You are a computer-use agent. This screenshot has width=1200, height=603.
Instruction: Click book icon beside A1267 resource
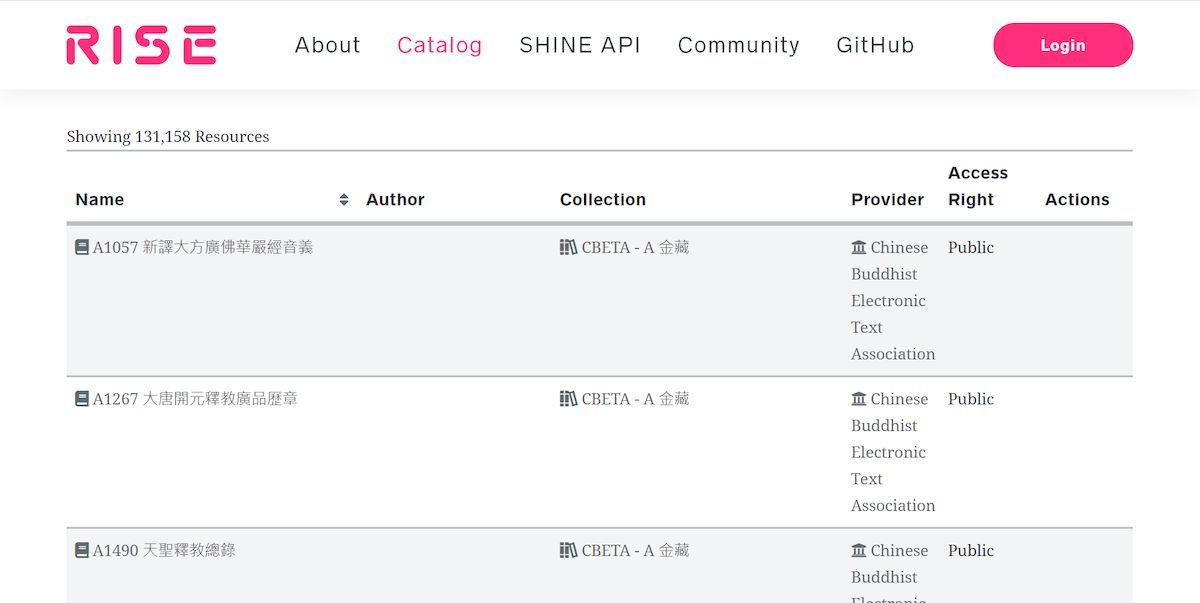click(82, 399)
